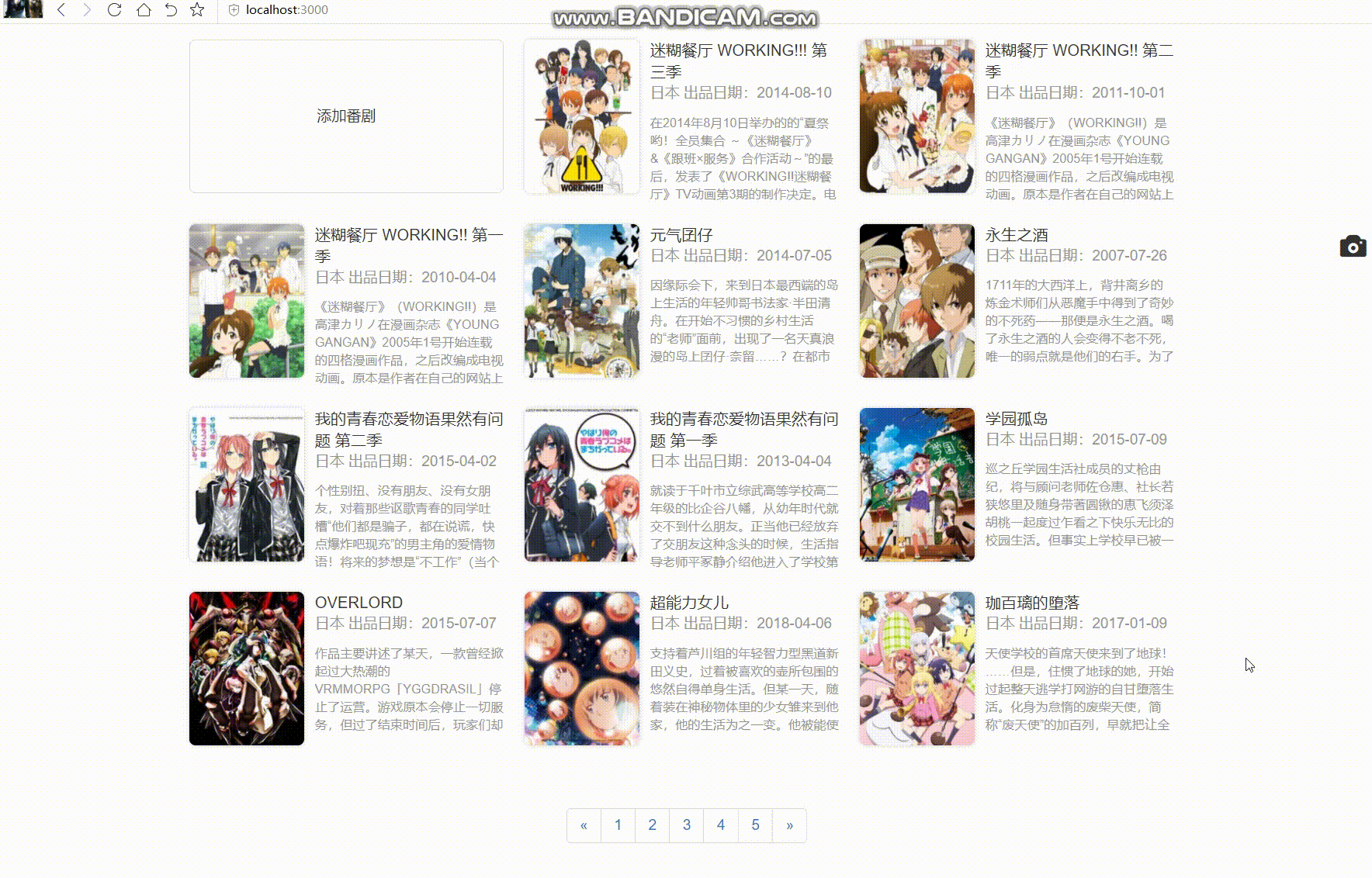The image size is (1372, 878).
Task: Click title 迷糊餐厅 WORKING!! 第二季
Action: tap(1079, 60)
